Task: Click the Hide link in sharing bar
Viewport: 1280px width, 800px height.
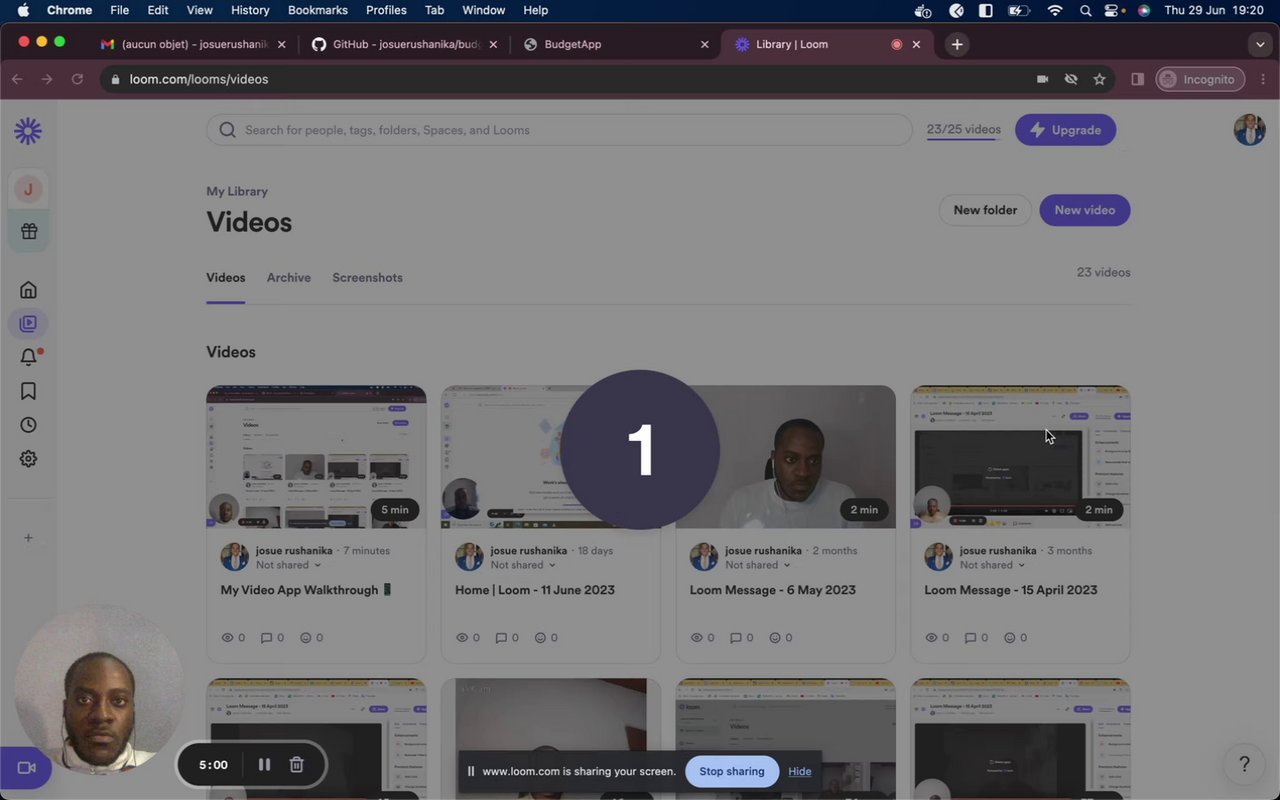Action: [800, 771]
